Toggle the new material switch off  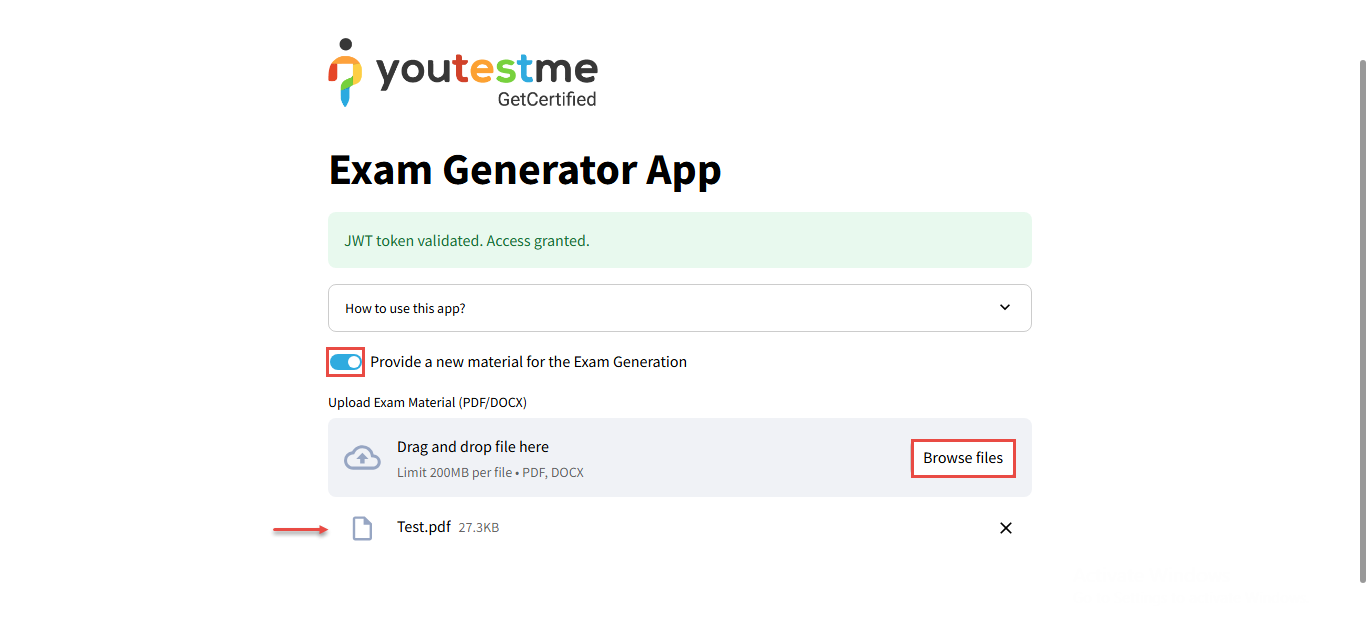(x=346, y=362)
